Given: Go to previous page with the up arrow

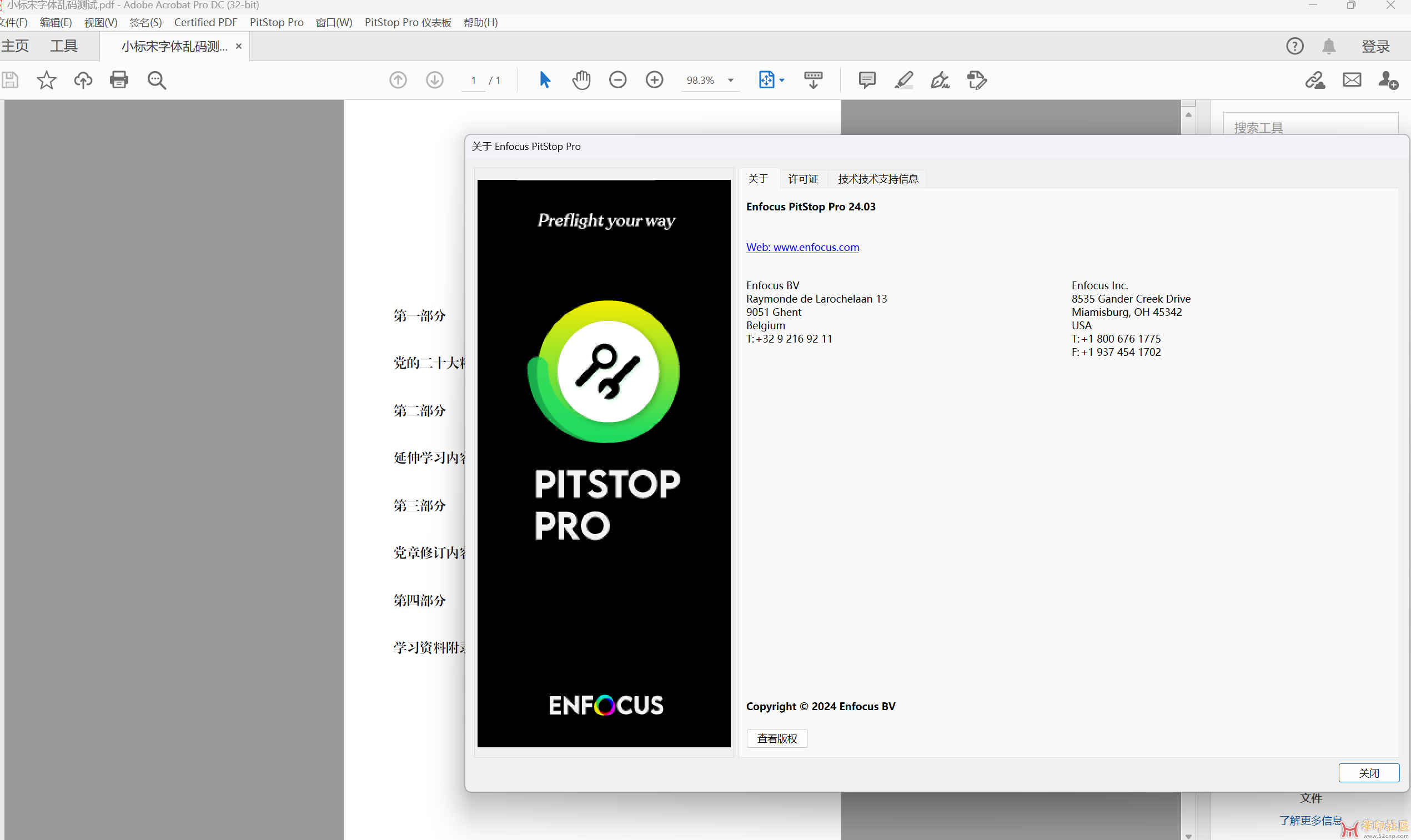Looking at the screenshot, I should coord(398,80).
